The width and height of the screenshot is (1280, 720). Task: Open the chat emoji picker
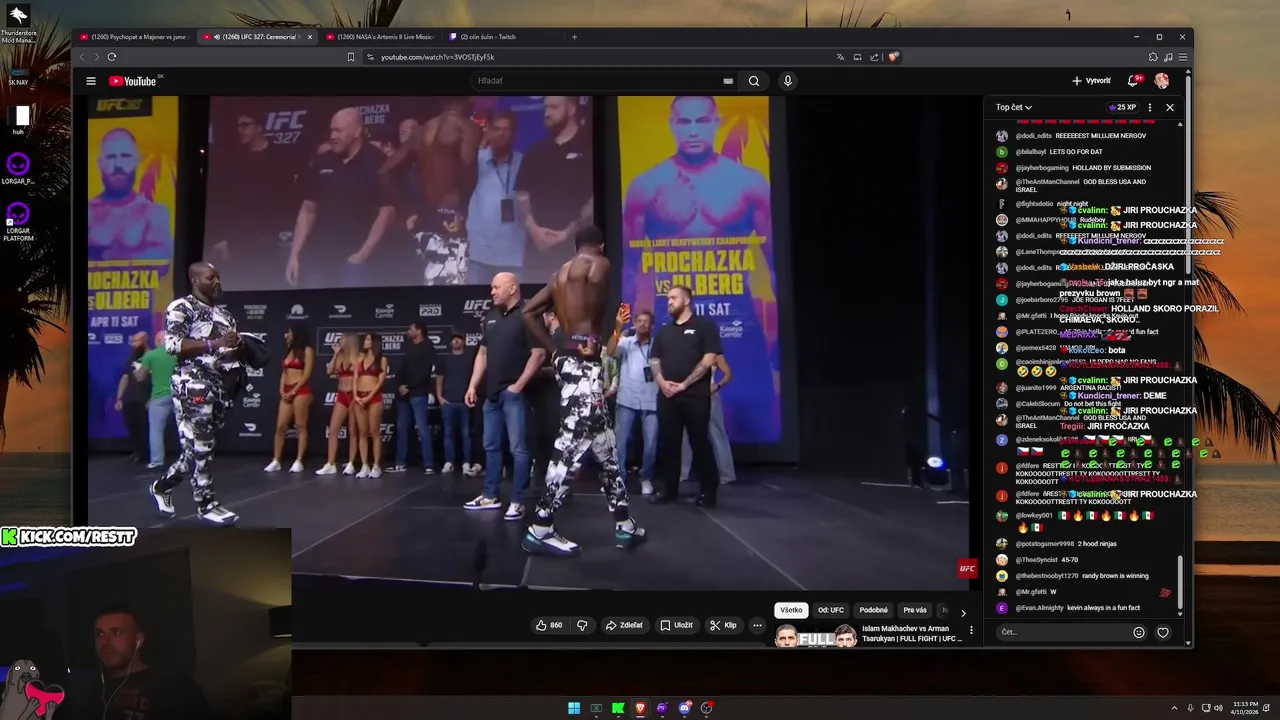coord(1139,632)
